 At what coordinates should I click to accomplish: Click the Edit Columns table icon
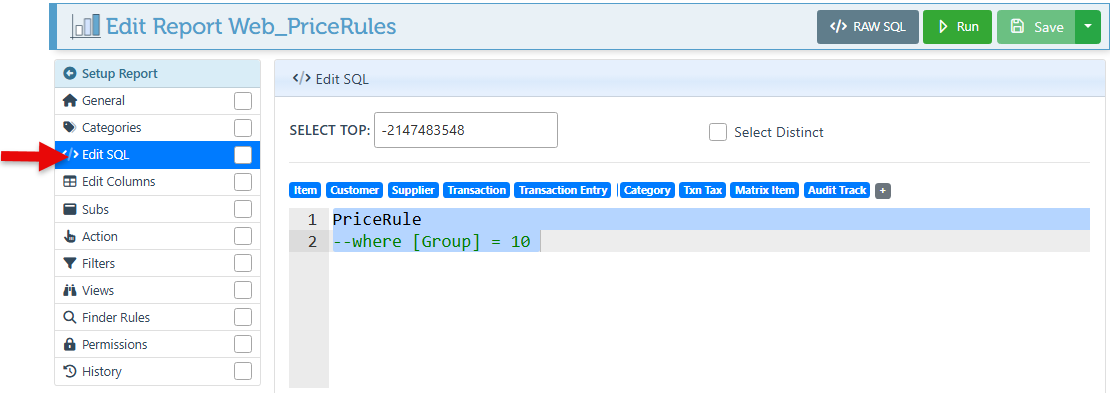coord(70,181)
